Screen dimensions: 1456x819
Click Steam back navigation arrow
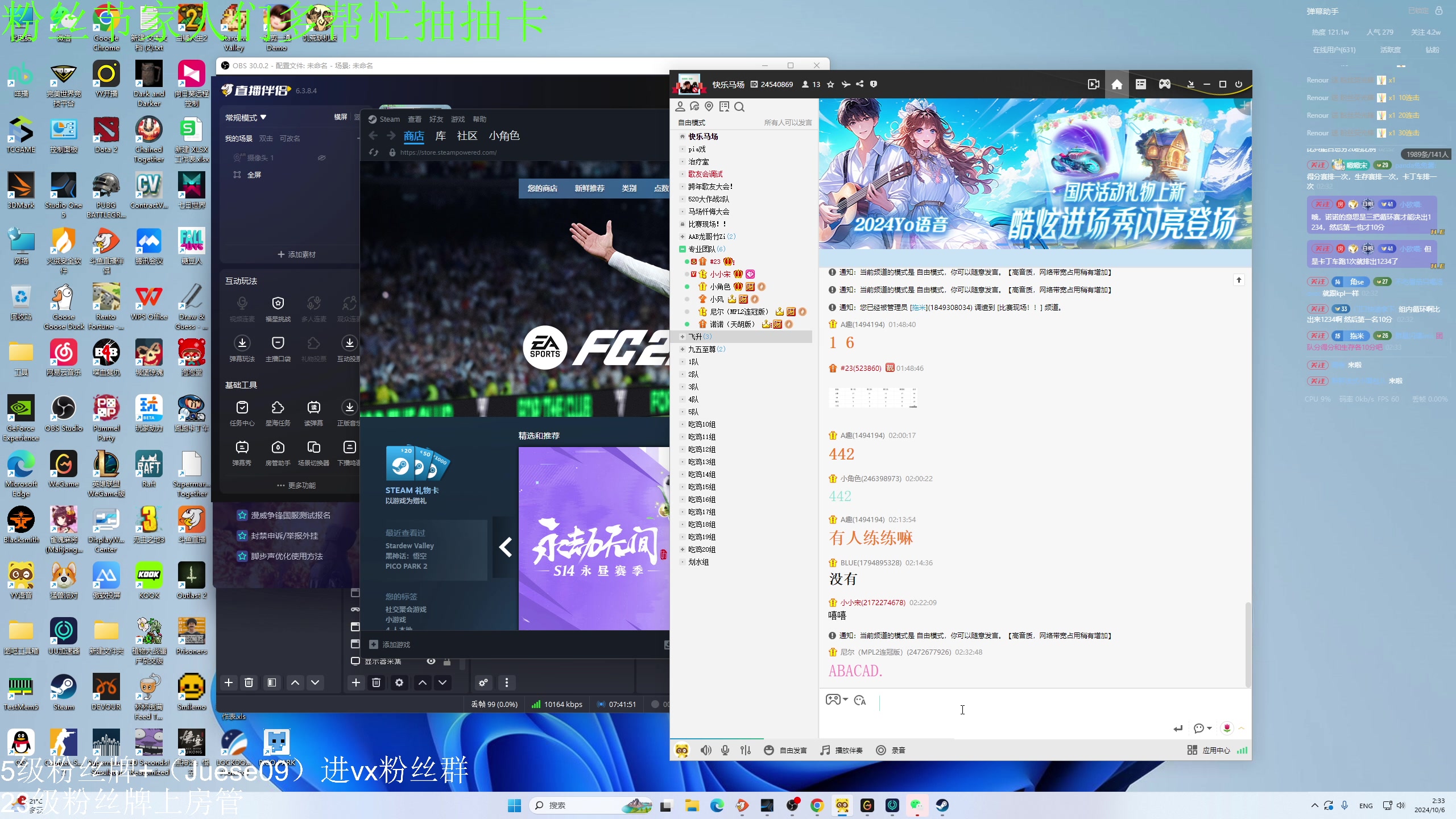(x=373, y=135)
